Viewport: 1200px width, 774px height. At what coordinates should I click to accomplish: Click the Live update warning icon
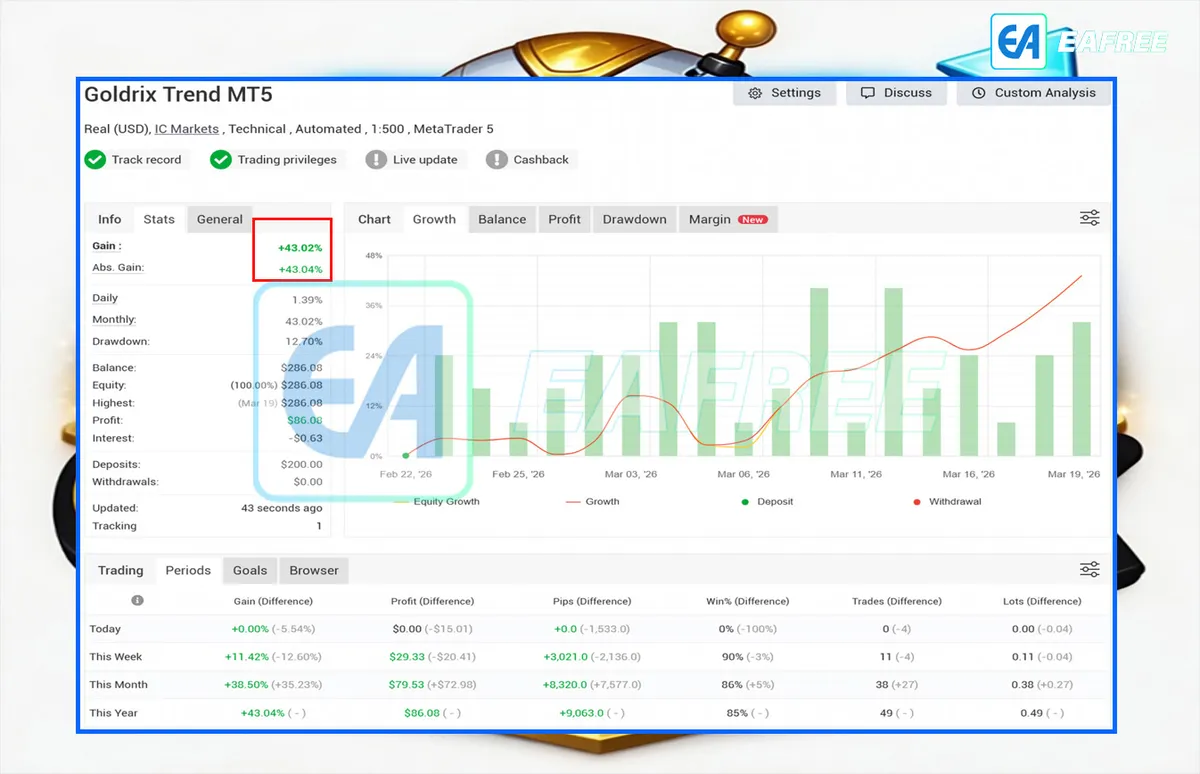376,160
